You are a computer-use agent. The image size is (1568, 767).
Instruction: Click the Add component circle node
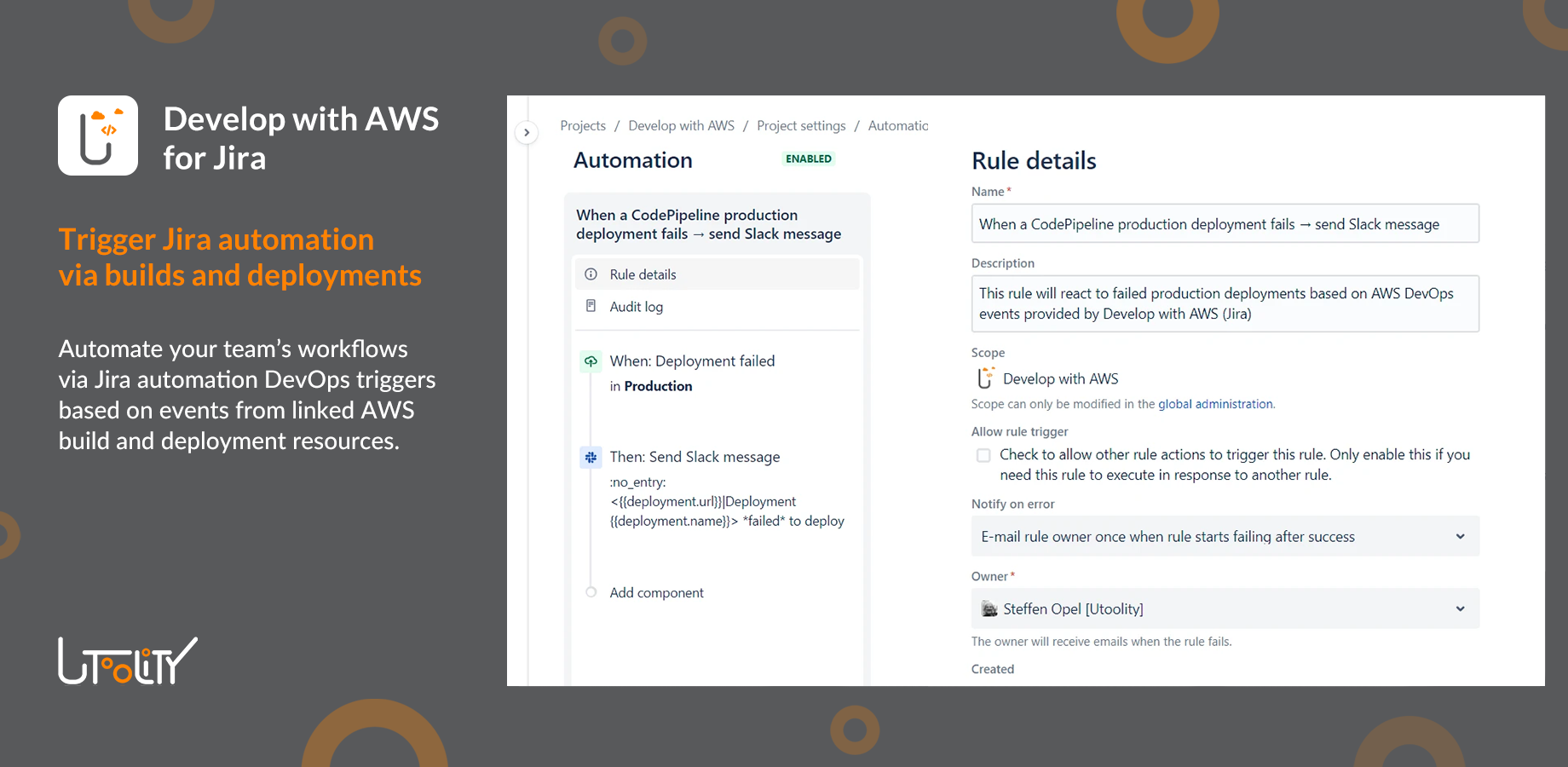591,592
